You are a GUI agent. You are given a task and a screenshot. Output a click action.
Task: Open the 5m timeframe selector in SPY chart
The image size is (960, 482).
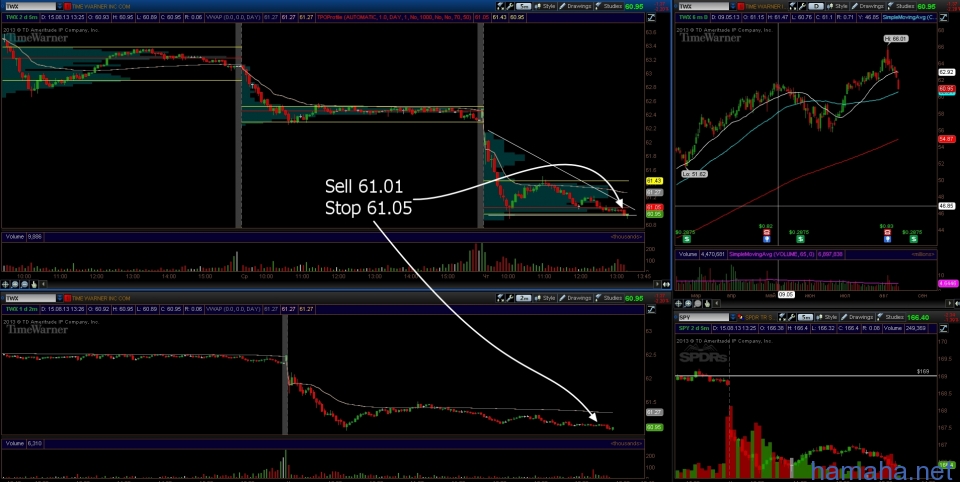(x=805, y=317)
